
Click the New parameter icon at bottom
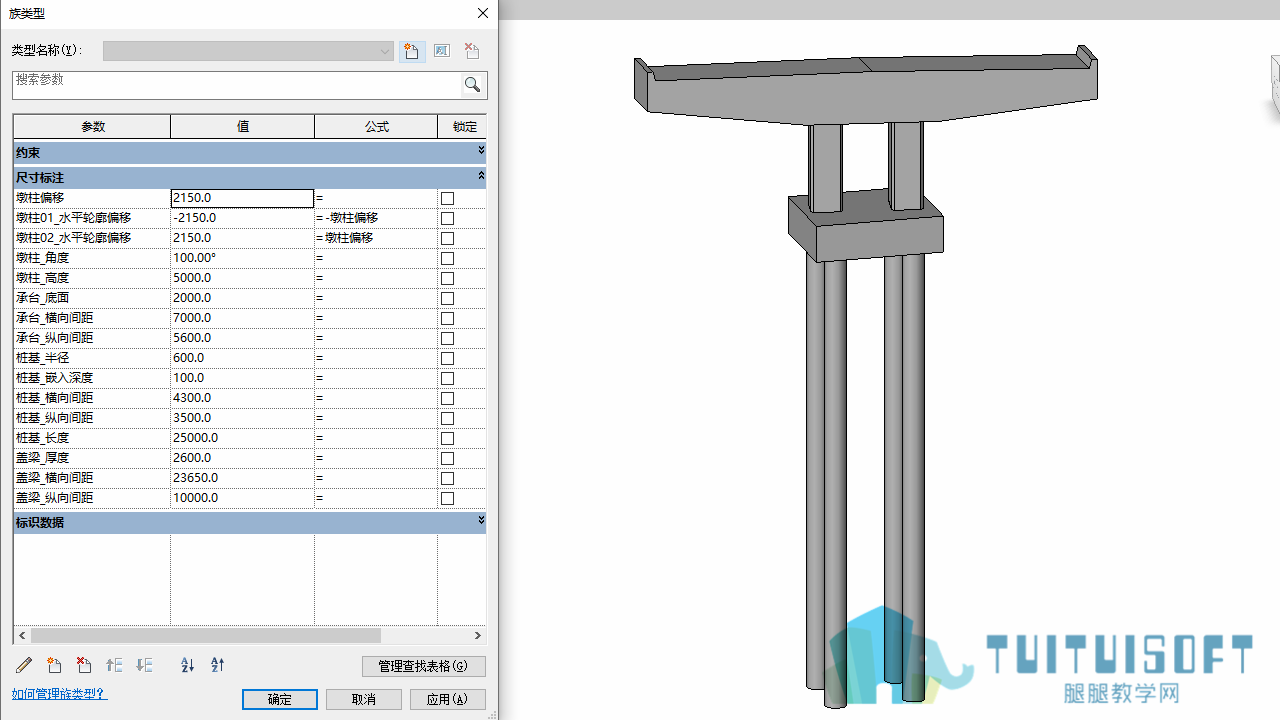click(x=54, y=665)
